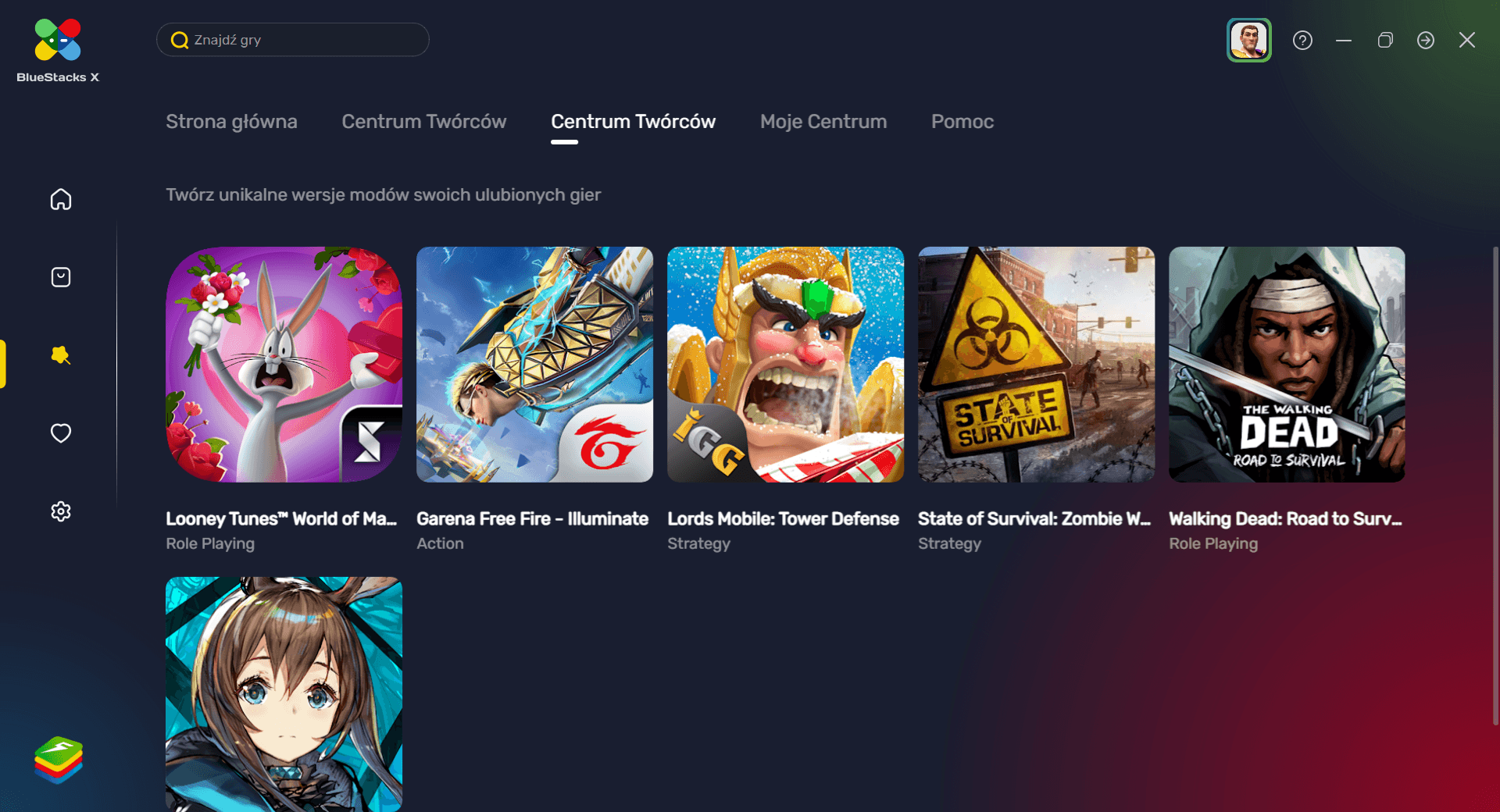Focus the Znajdź gry search field

293,40
